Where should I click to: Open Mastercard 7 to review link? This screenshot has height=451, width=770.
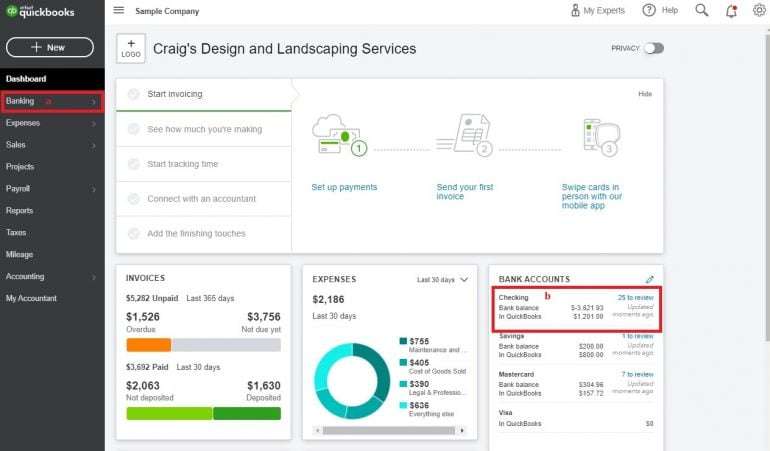click(x=637, y=374)
